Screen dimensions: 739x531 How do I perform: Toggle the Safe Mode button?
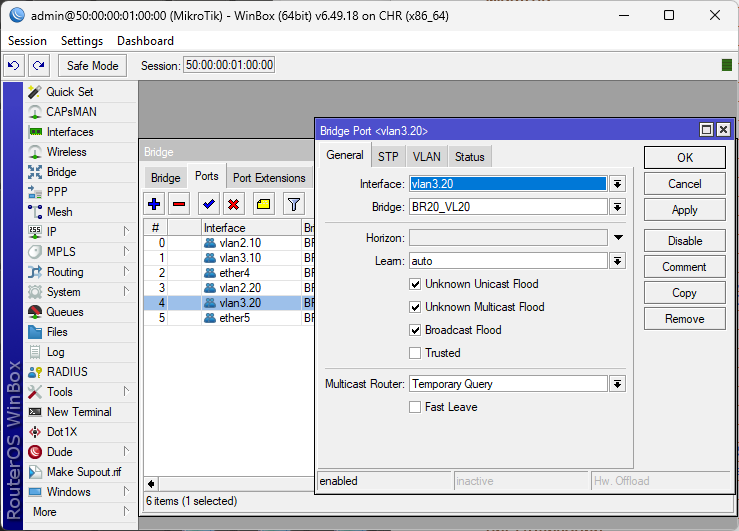click(92, 65)
